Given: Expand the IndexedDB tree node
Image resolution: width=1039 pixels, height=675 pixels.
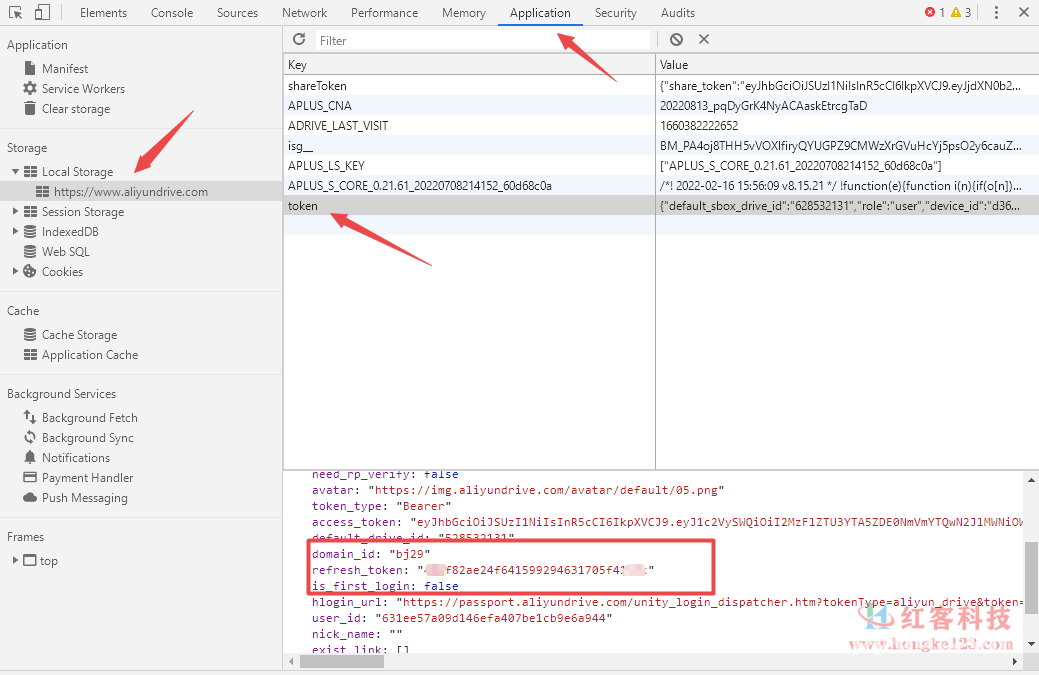Looking at the screenshot, I should [x=15, y=232].
